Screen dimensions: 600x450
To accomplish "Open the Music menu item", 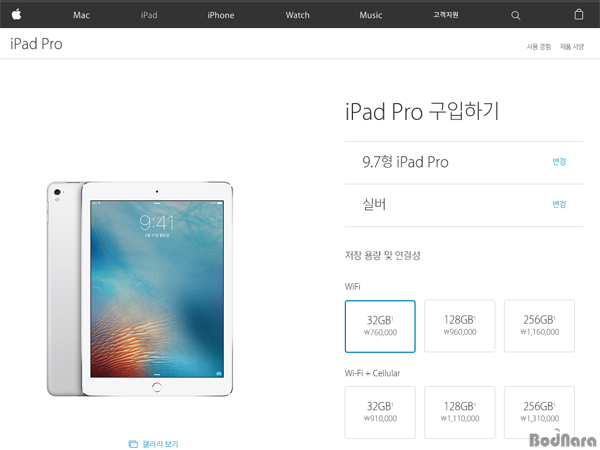I will pyautogui.click(x=370, y=15).
